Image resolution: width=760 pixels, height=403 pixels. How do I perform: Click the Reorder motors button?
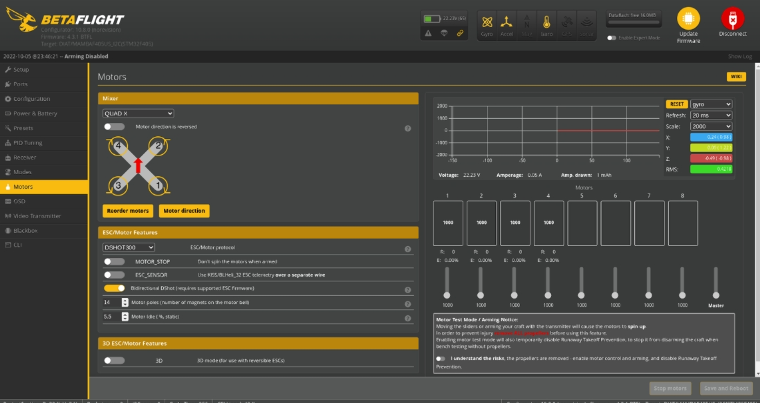click(127, 211)
